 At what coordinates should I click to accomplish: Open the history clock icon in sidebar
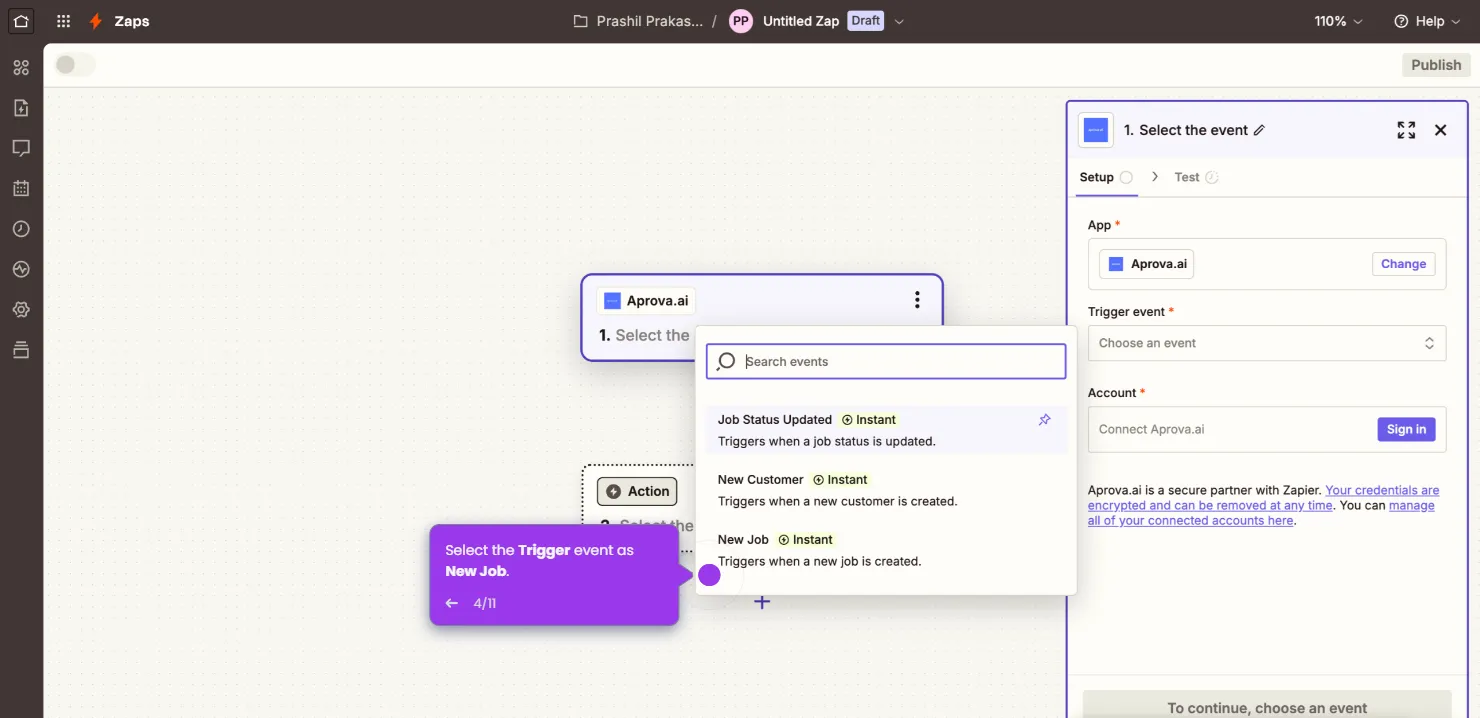pyautogui.click(x=21, y=228)
